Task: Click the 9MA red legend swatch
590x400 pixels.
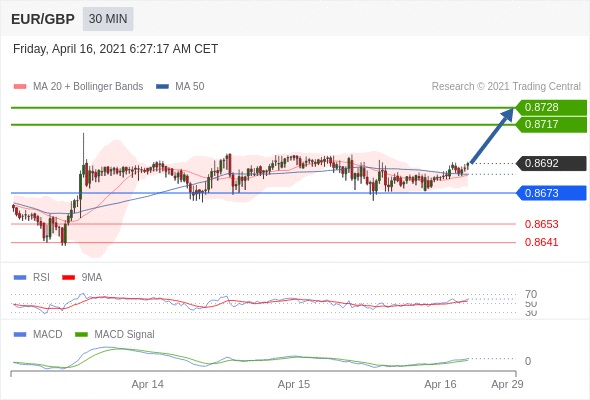Action: click(68, 278)
